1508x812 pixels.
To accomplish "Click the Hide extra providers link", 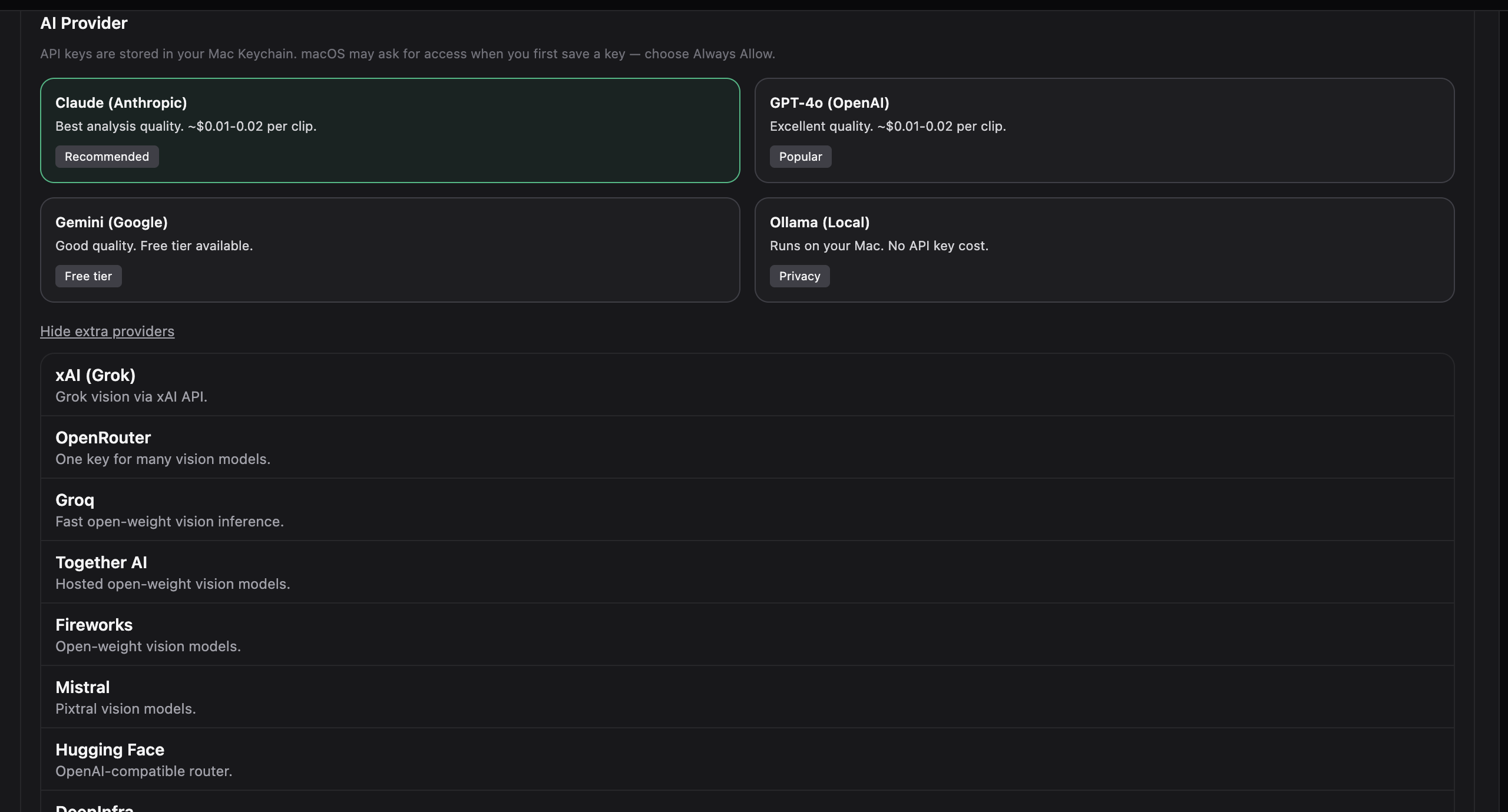I will point(107,332).
